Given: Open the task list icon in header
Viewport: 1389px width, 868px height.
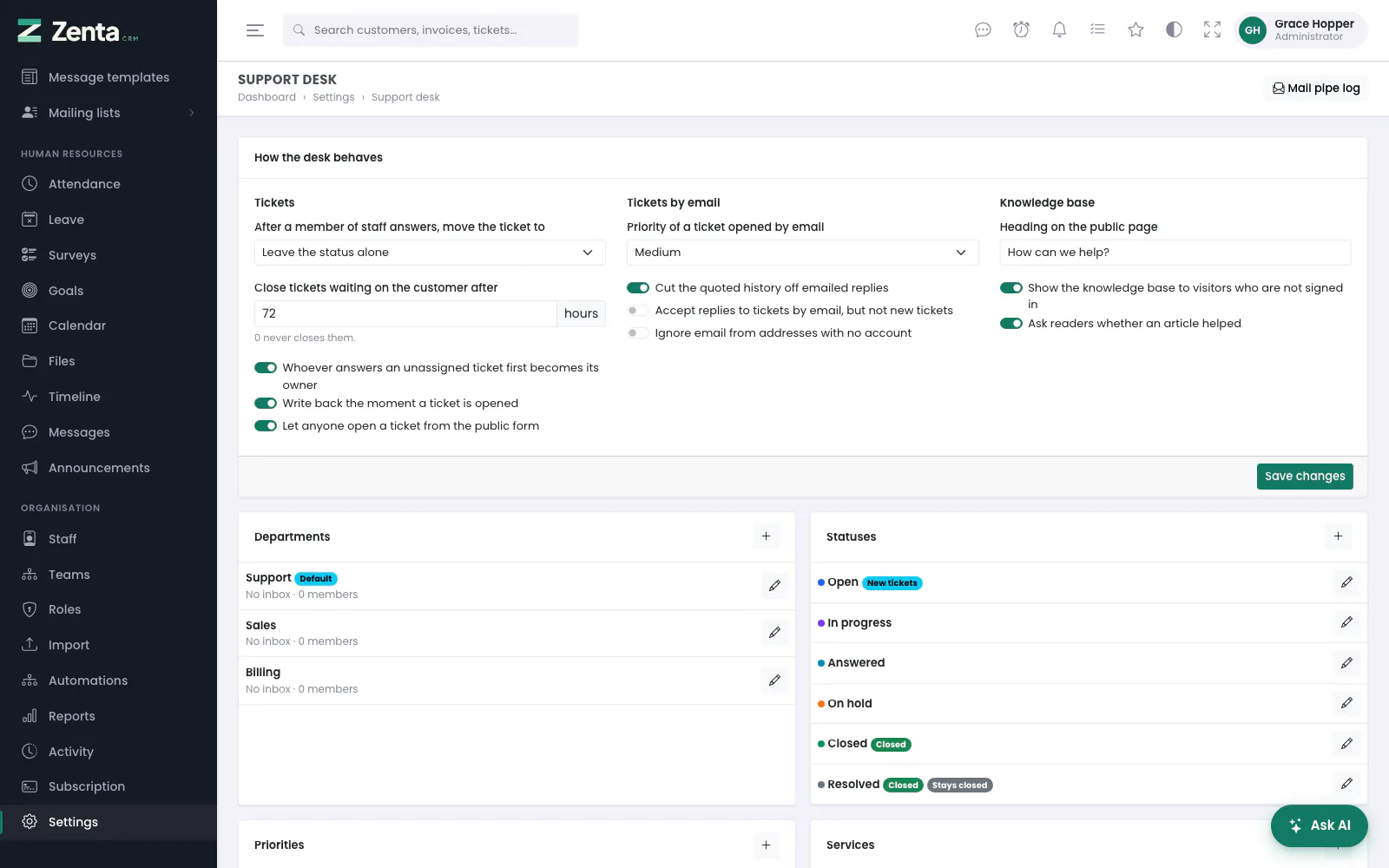Looking at the screenshot, I should tap(1097, 30).
